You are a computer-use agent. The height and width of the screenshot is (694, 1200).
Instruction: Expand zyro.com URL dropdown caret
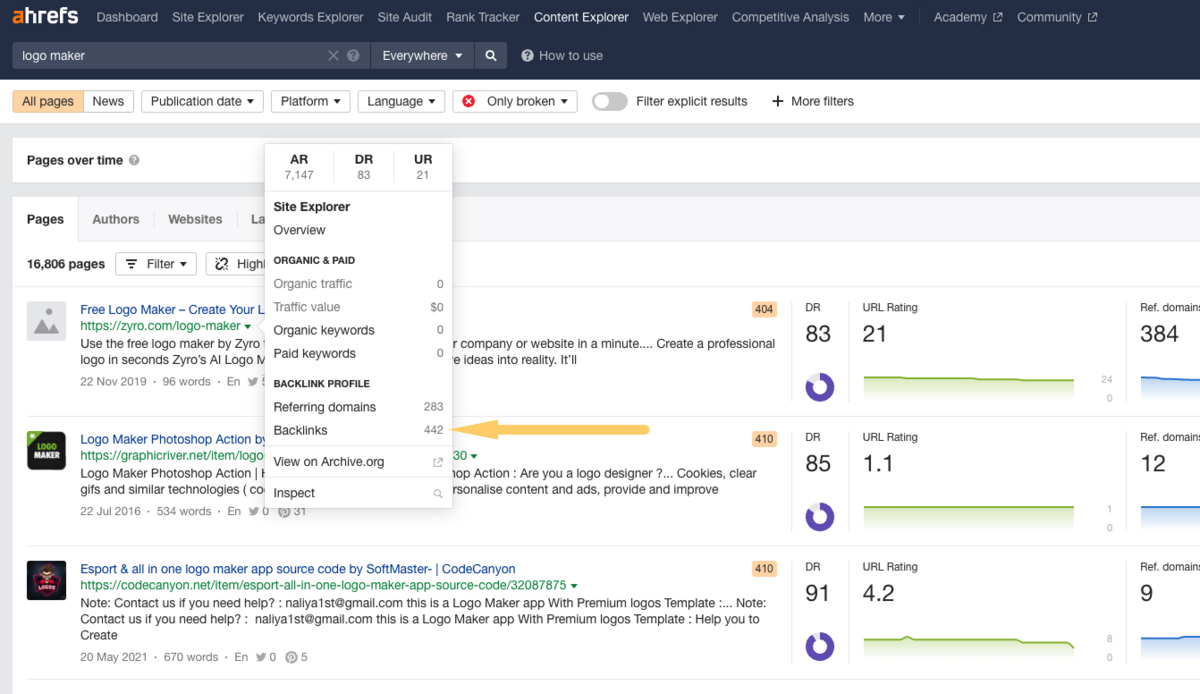click(x=248, y=327)
